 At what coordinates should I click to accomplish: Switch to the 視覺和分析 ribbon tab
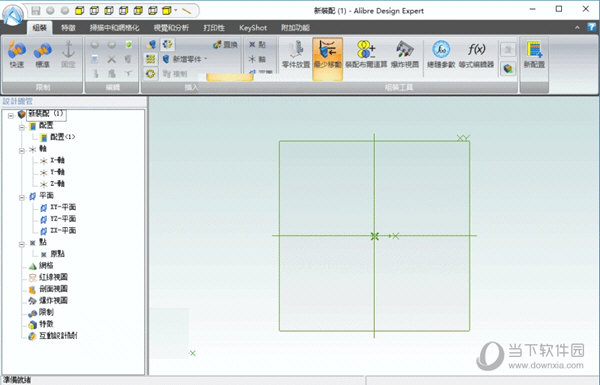pyautogui.click(x=171, y=28)
